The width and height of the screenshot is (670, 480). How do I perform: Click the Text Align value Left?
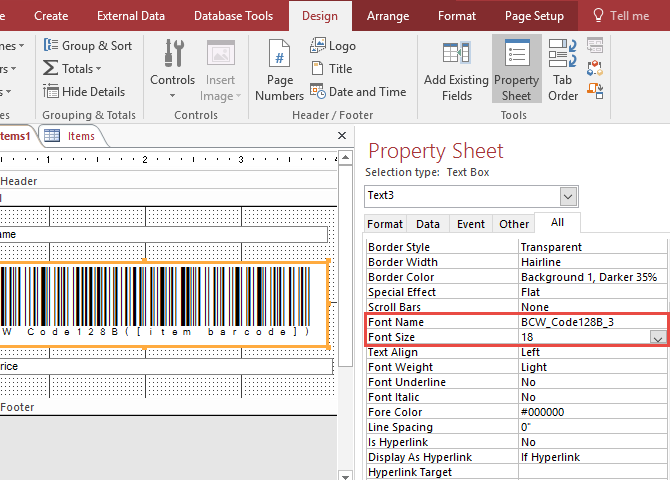592,352
